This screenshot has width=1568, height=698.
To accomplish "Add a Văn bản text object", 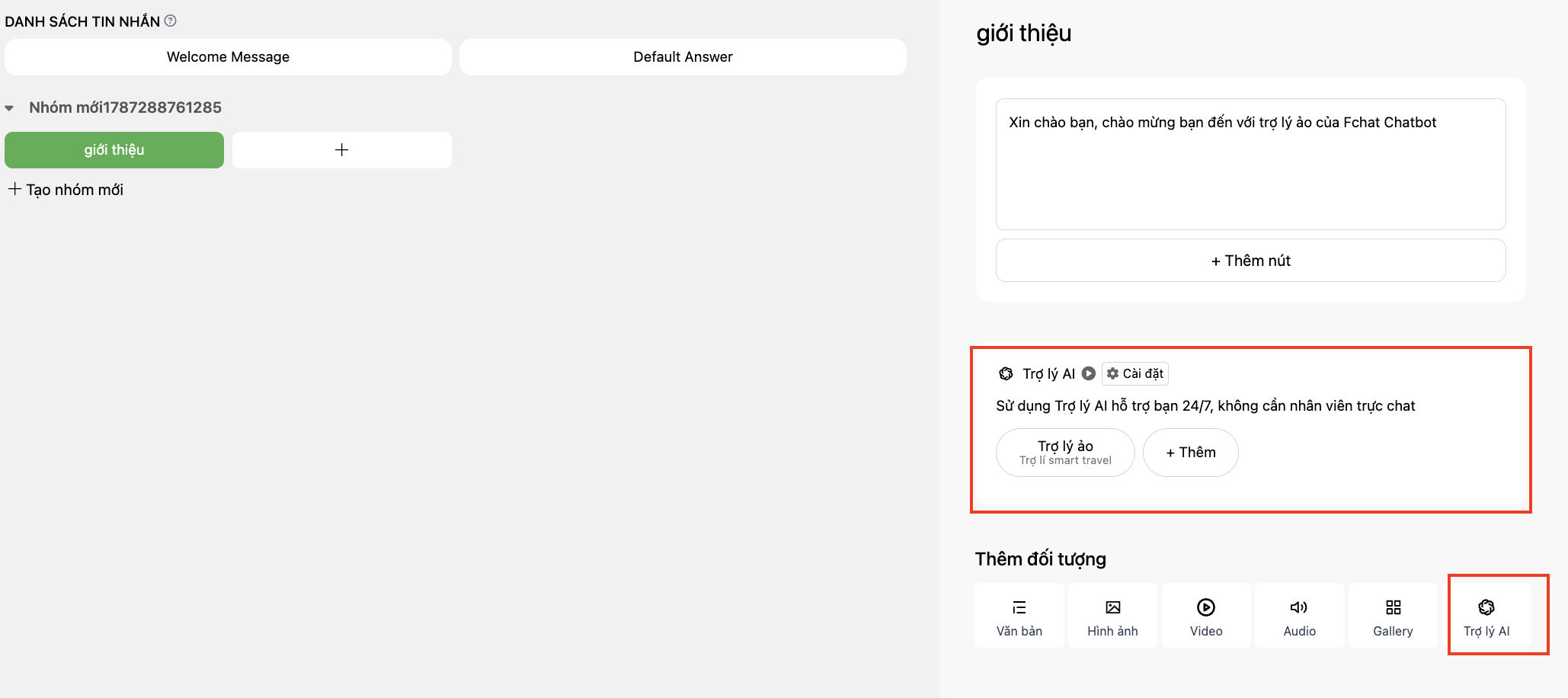I will click(x=1019, y=616).
